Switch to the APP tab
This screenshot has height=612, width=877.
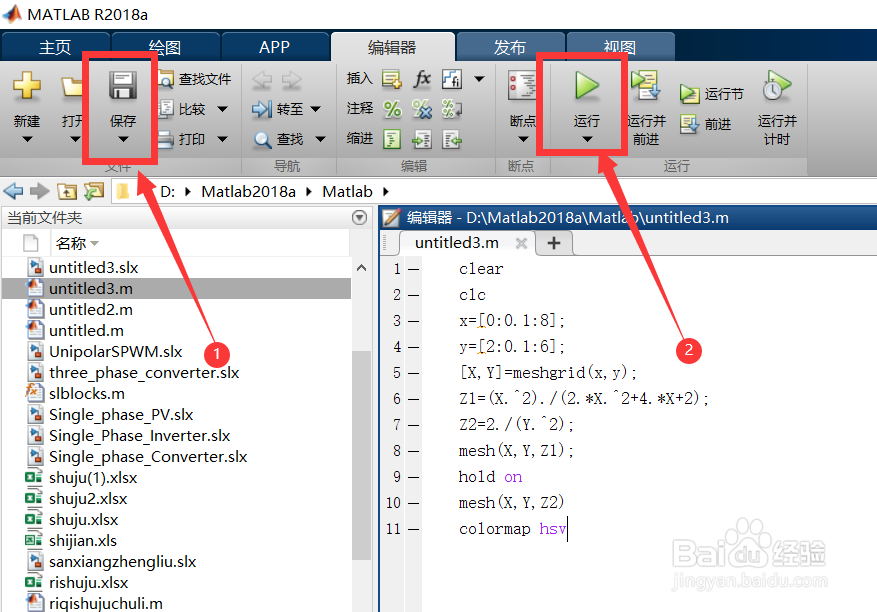pyautogui.click(x=274, y=48)
